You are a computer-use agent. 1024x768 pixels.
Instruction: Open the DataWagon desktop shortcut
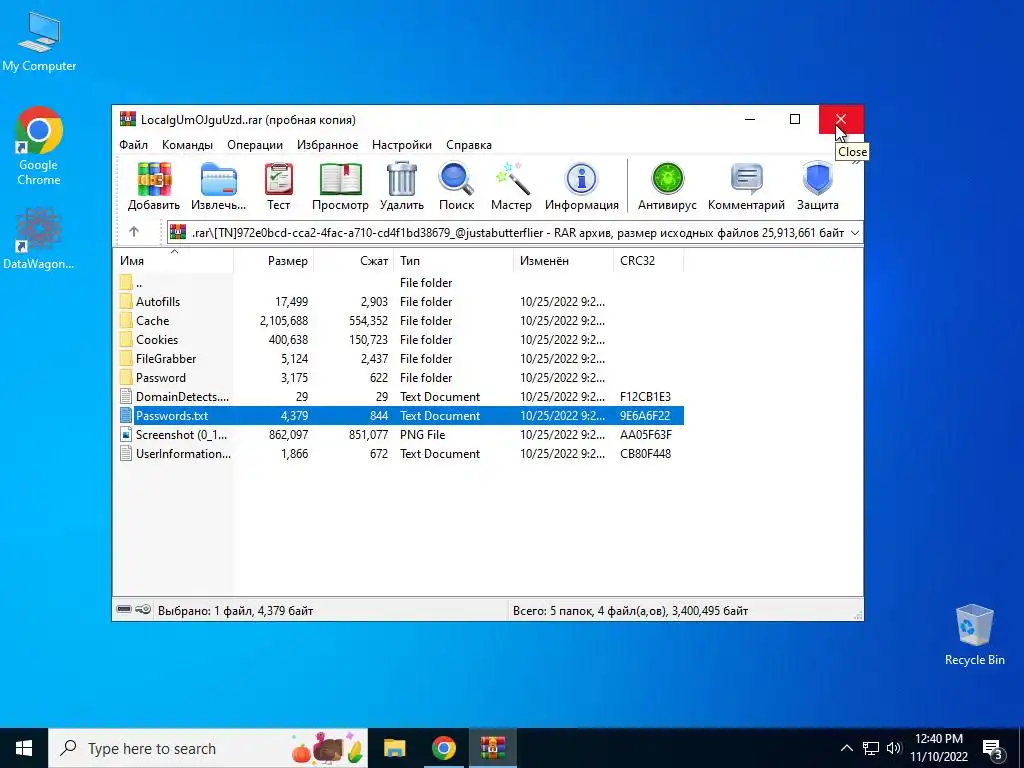[39, 239]
